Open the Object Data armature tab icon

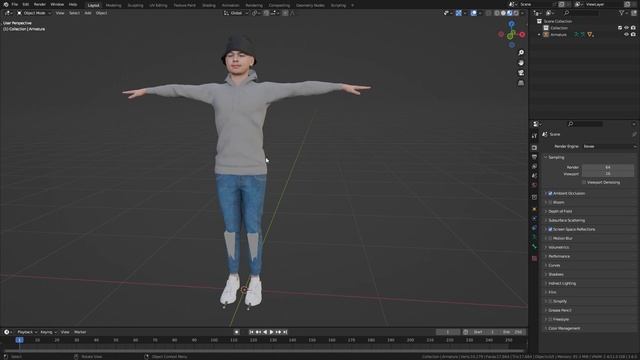coord(534,237)
